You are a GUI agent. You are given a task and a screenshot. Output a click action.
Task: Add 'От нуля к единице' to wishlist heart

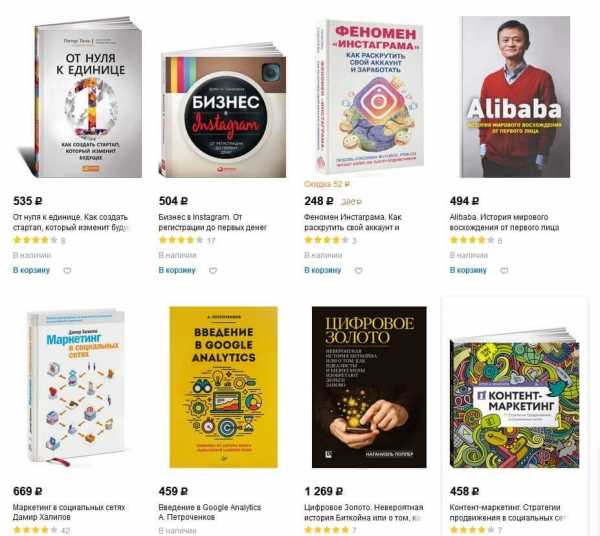(67, 270)
